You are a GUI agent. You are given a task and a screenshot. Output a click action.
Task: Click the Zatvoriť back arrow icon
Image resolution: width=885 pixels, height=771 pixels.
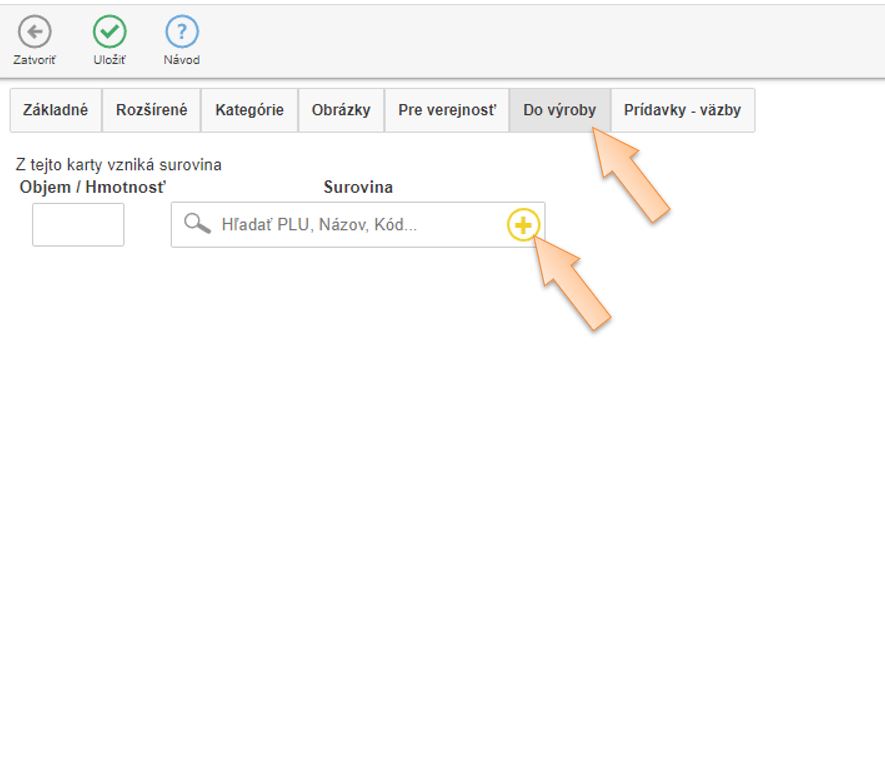pyautogui.click(x=34, y=33)
